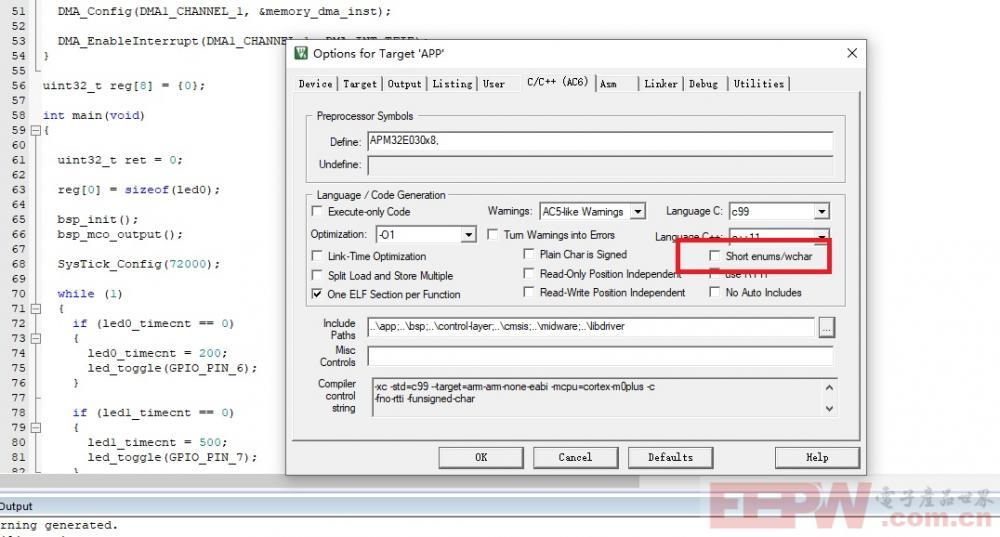
Task: Enable the Short enums/wchar checkbox
Action: pyautogui.click(x=714, y=256)
